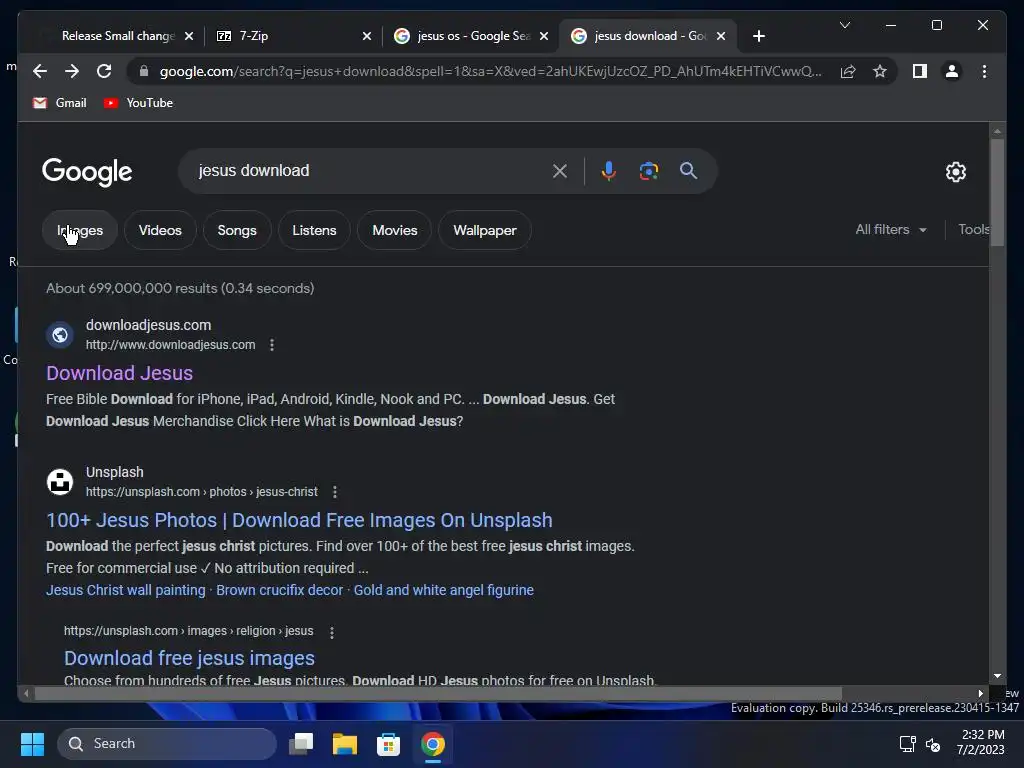Click vertical scrollbar down arrow

coord(997,677)
